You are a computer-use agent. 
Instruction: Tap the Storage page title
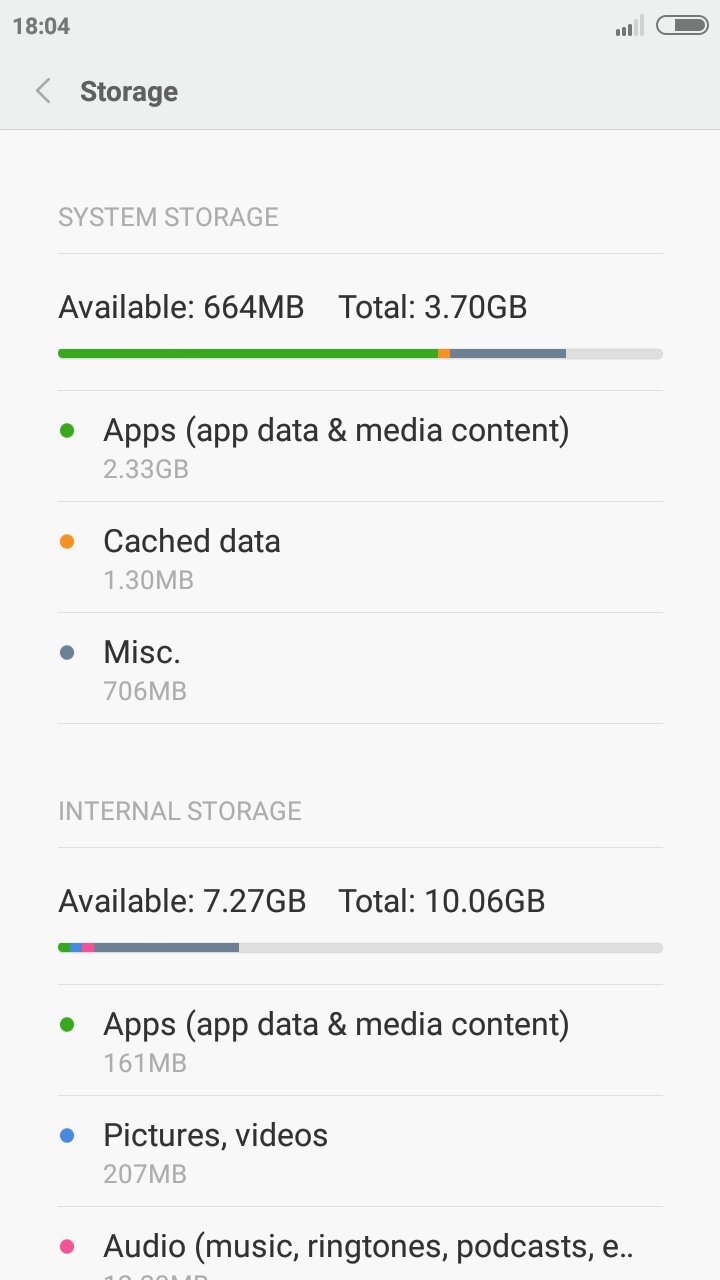(129, 92)
